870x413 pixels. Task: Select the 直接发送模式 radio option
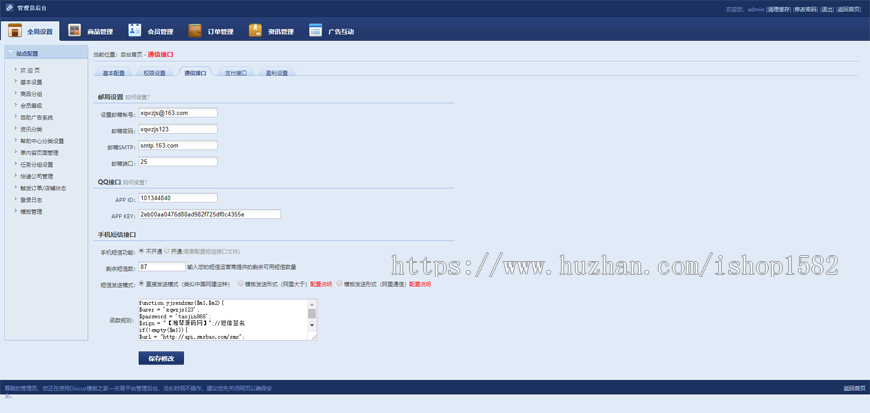(x=141, y=283)
